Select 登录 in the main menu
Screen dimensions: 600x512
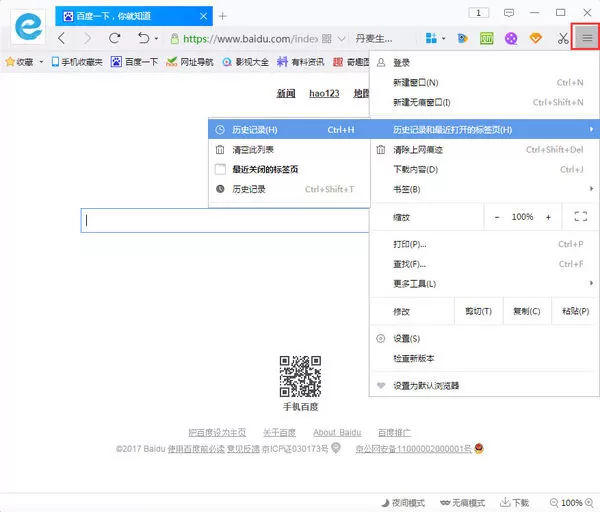[x=484, y=62]
